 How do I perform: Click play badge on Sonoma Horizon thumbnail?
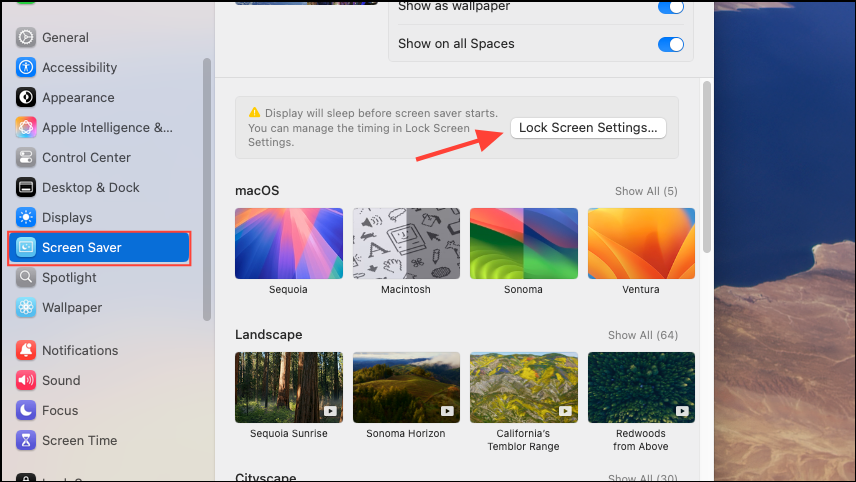448,411
